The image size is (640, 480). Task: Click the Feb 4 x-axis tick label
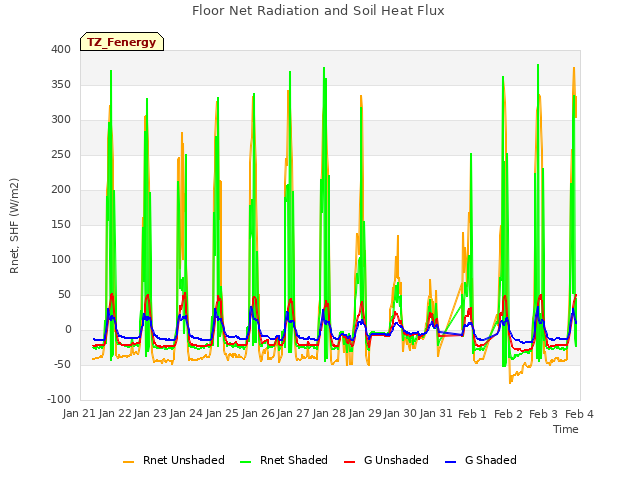pyautogui.click(x=579, y=414)
